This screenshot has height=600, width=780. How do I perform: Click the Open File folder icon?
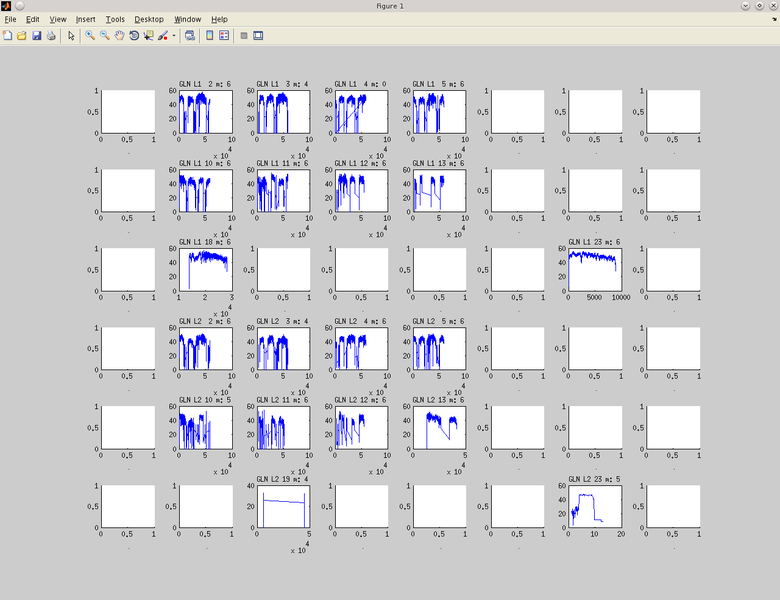click(x=22, y=36)
